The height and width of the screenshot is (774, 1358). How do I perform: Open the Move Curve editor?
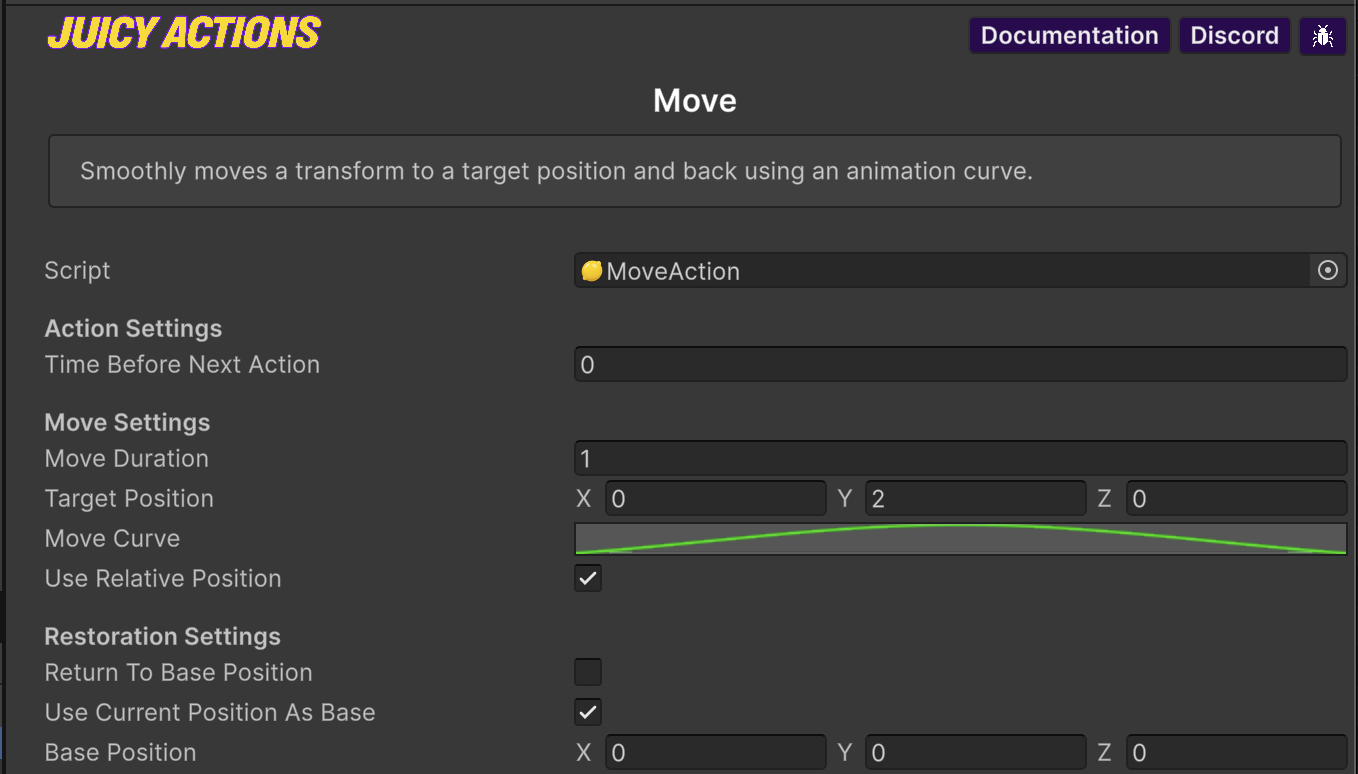(960, 538)
